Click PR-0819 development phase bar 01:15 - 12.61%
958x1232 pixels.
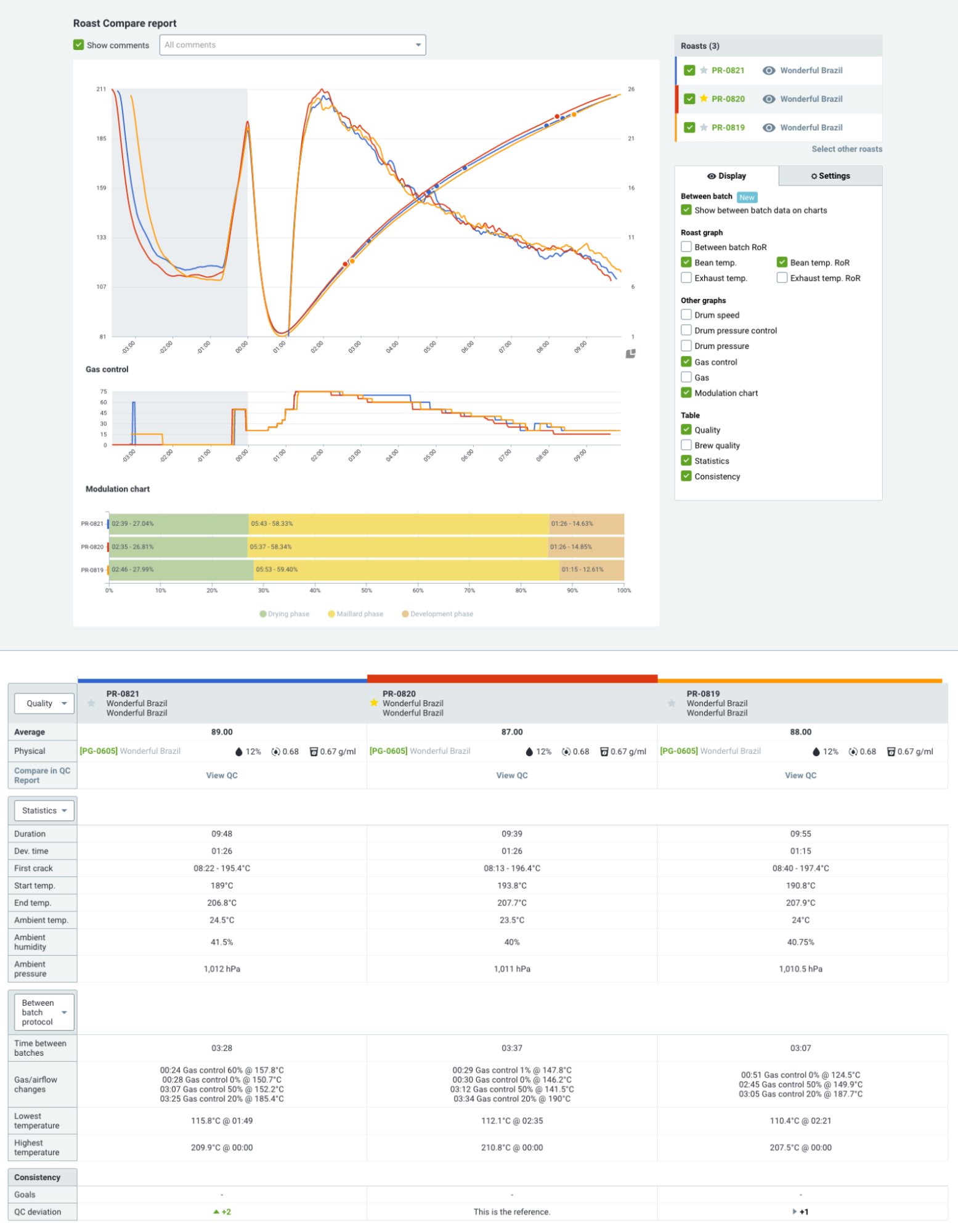click(x=591, y=569)
